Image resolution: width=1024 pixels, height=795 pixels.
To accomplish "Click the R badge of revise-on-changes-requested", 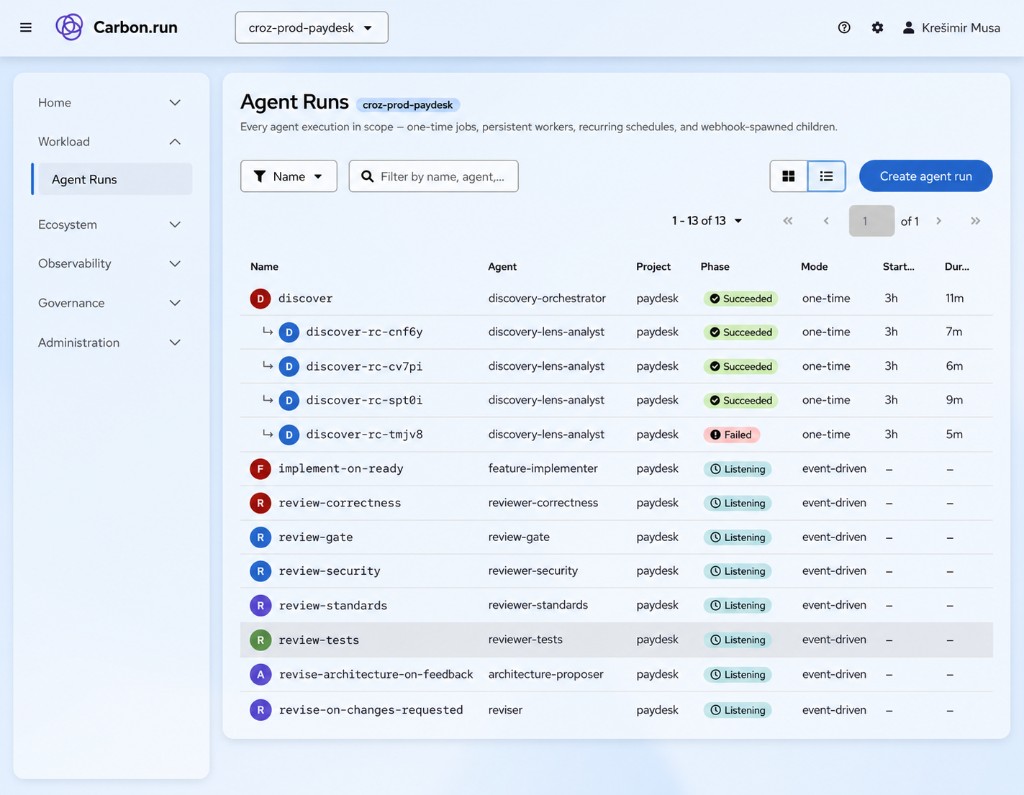I will [x=261, y=710].
